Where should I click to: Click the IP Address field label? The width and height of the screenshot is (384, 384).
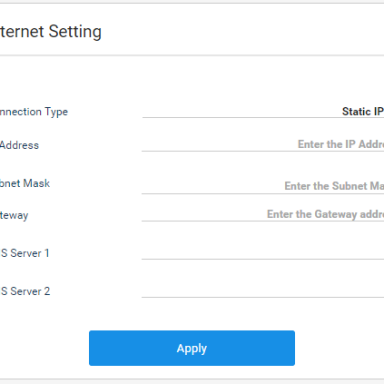coord(19,145)
